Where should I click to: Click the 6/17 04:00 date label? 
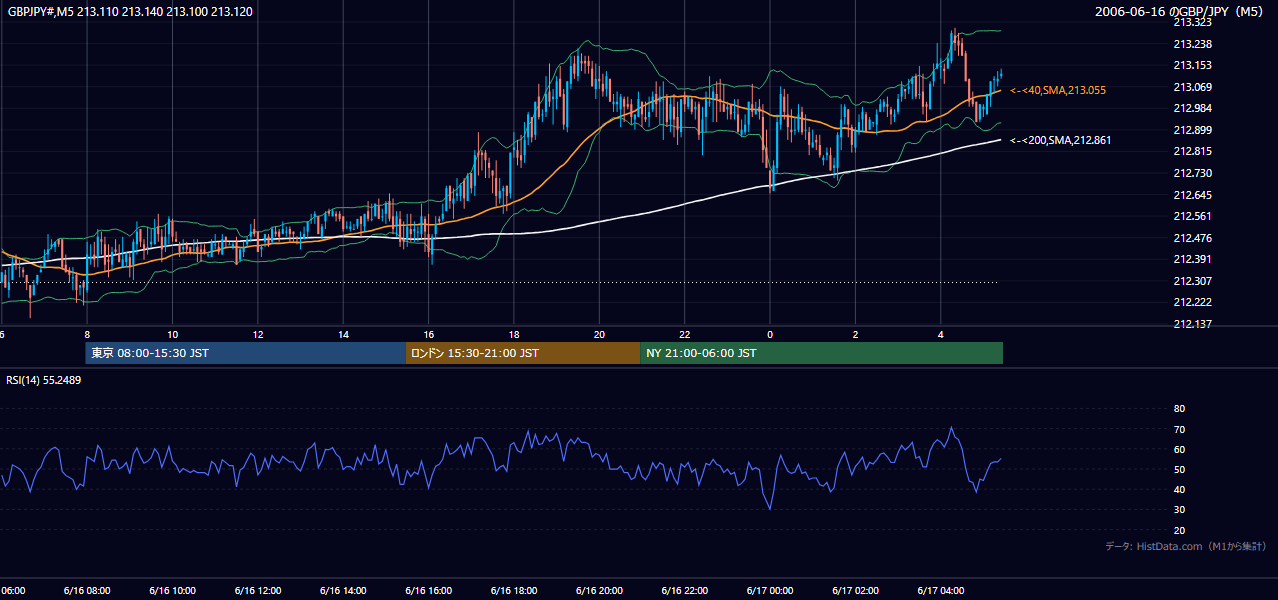click(x=940, y=591)
